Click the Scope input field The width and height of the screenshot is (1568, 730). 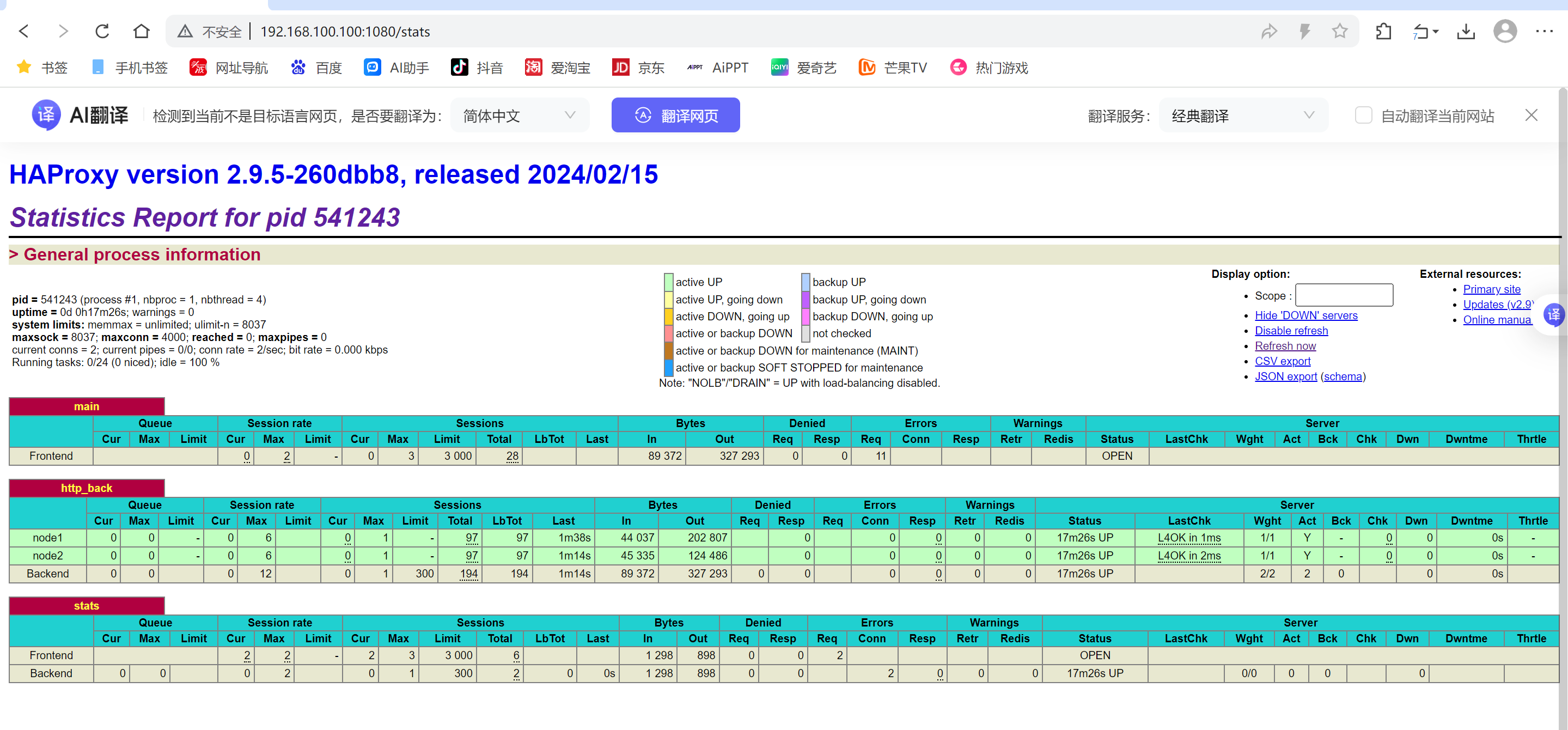(1344, 295)
